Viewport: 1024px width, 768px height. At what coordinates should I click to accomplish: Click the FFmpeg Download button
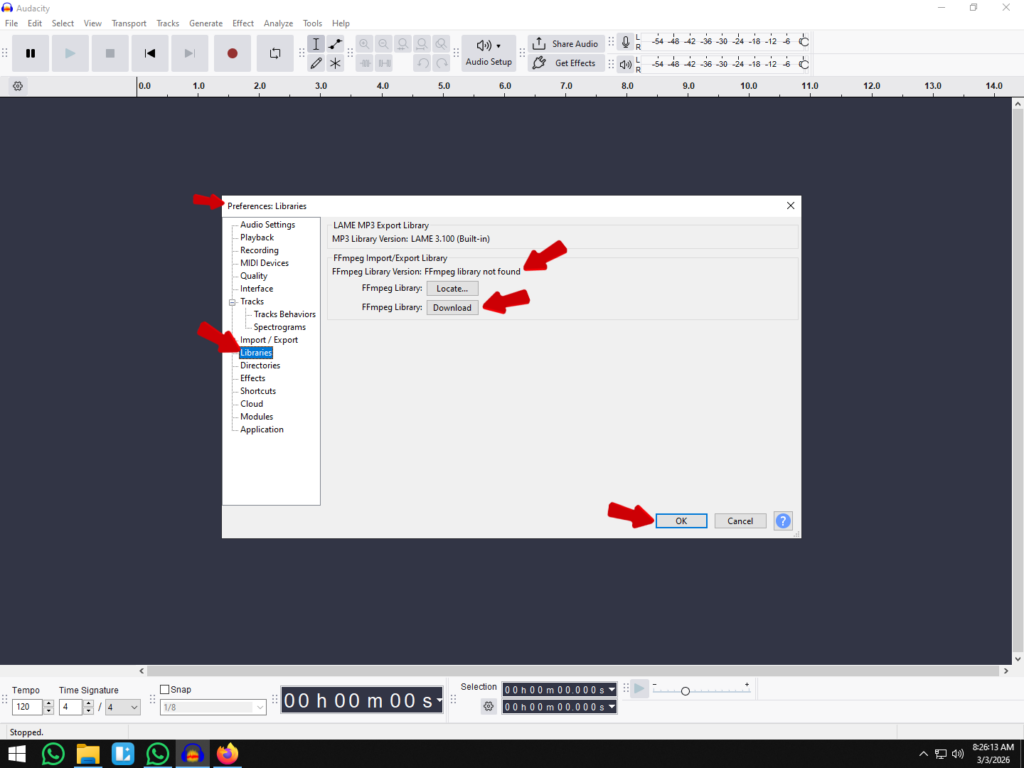(x=452, y=308)
